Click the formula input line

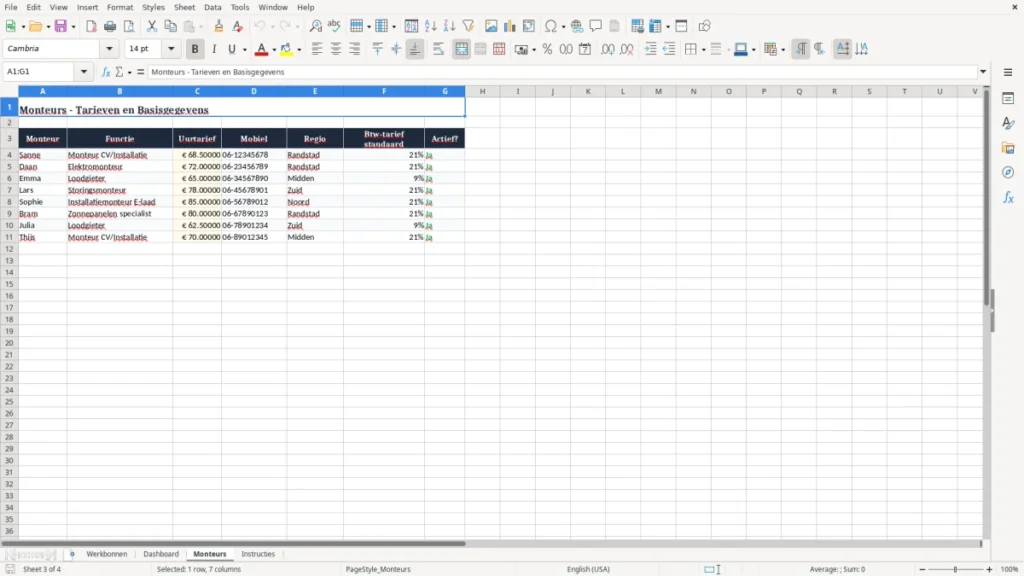(563, 72)
